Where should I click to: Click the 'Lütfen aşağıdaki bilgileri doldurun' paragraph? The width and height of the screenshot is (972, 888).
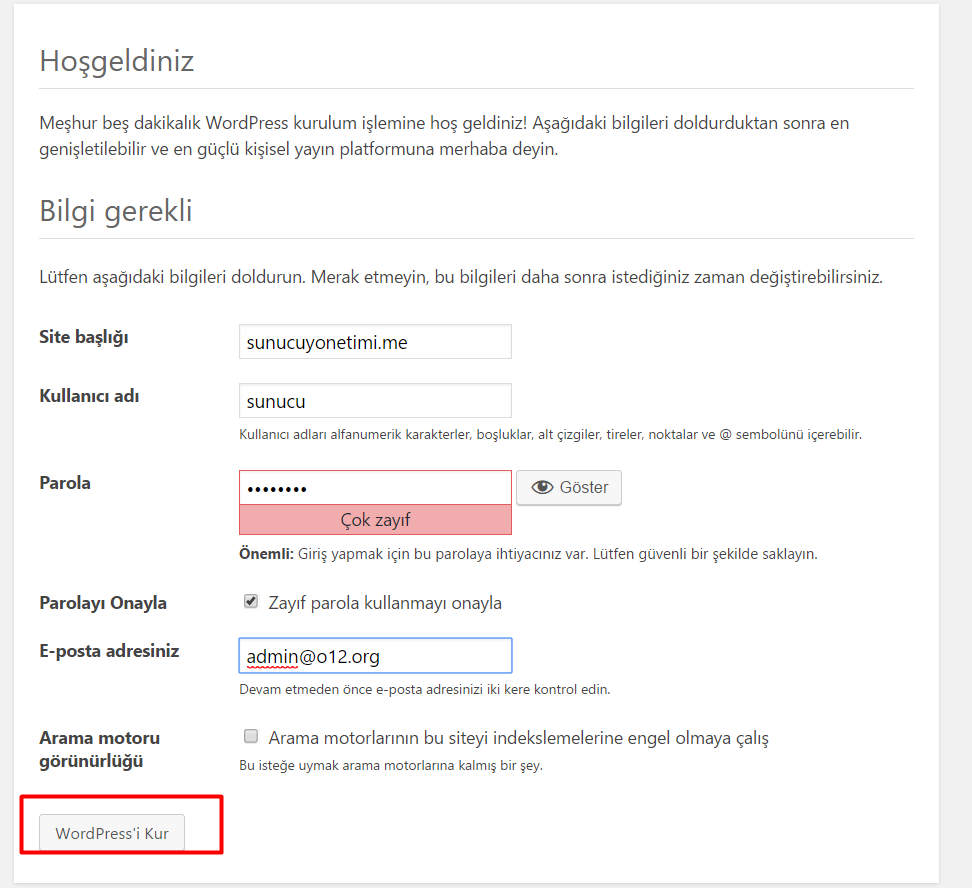[x=461, y=277]
